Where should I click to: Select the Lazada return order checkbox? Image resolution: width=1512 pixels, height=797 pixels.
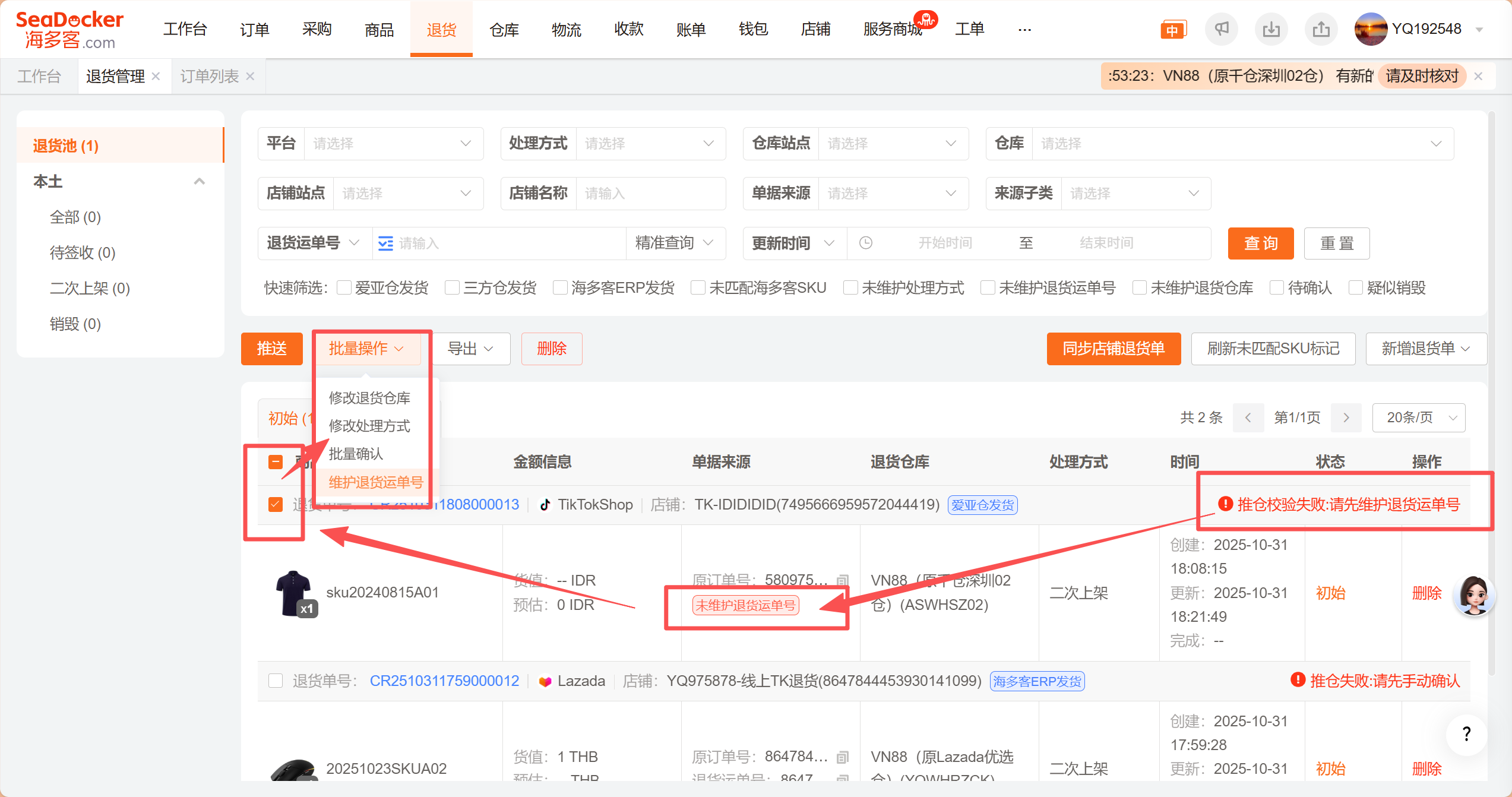click(276, 681)
